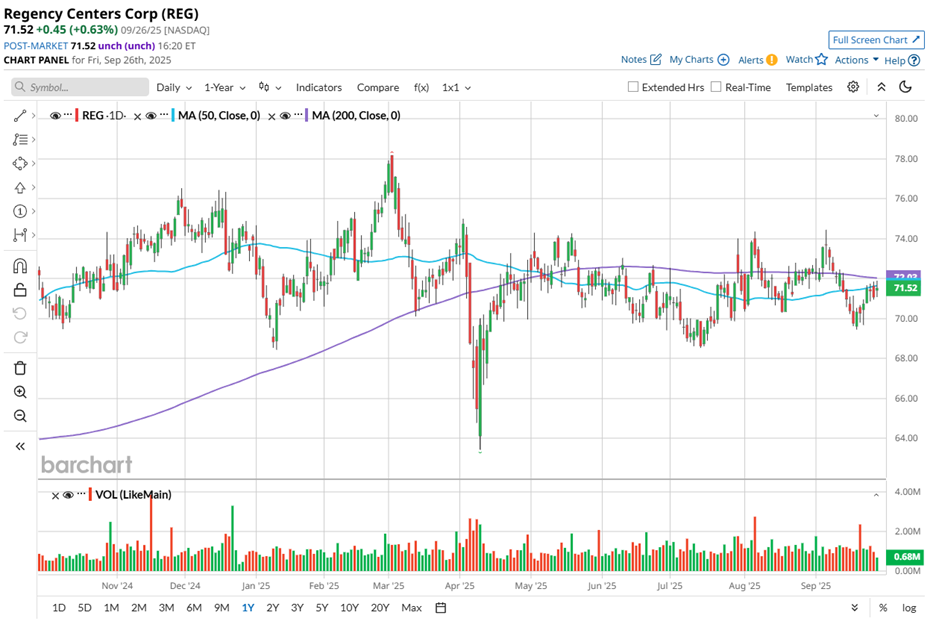Zoom out on the chart
Image resolution: width=936 pixels, height=630 pixels.
pos(20,416)
